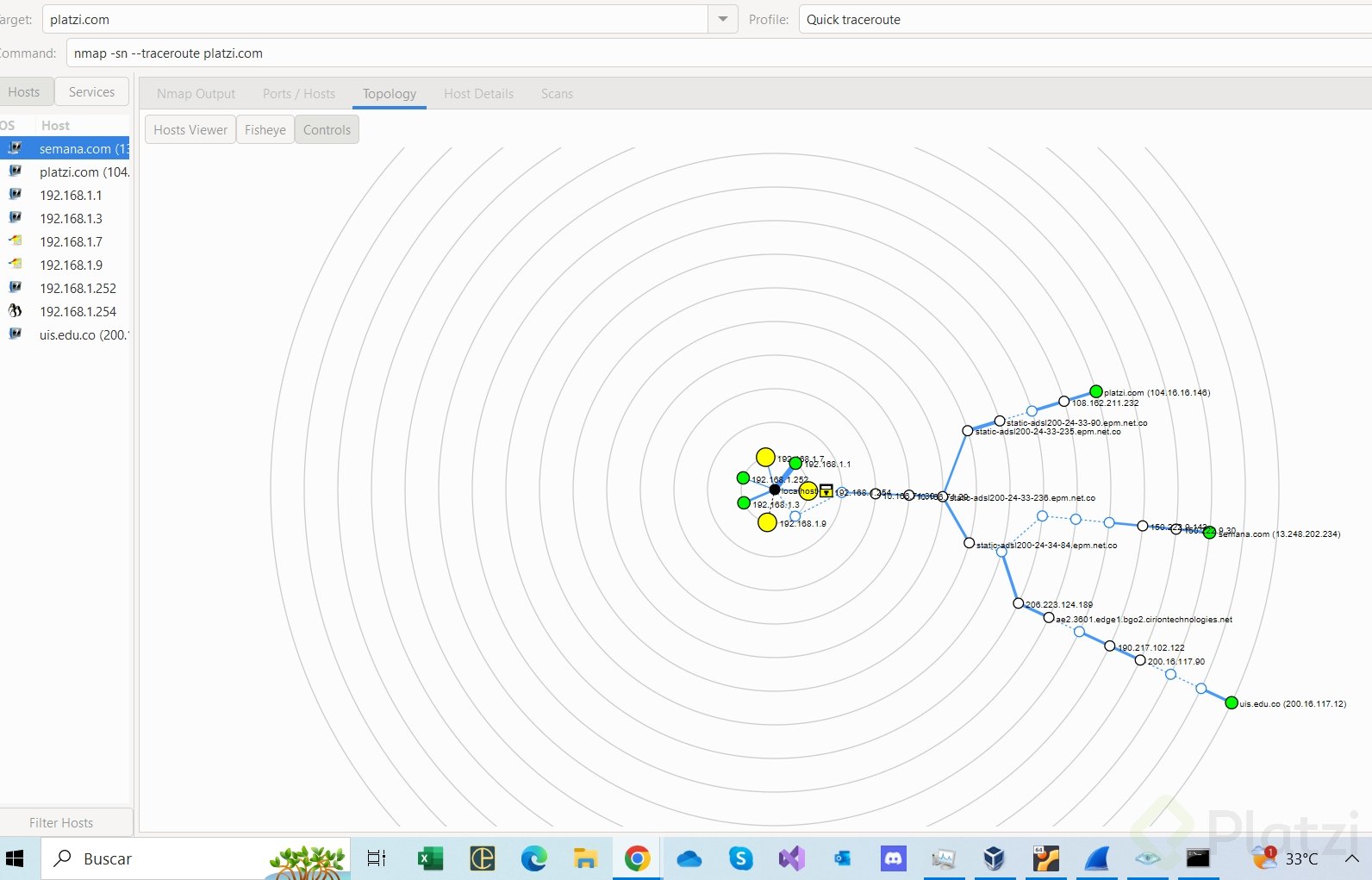This screenshot has height=880, width=1372.
Task: Open the Nmap Output tab
Action: click(x=196, y=93)
